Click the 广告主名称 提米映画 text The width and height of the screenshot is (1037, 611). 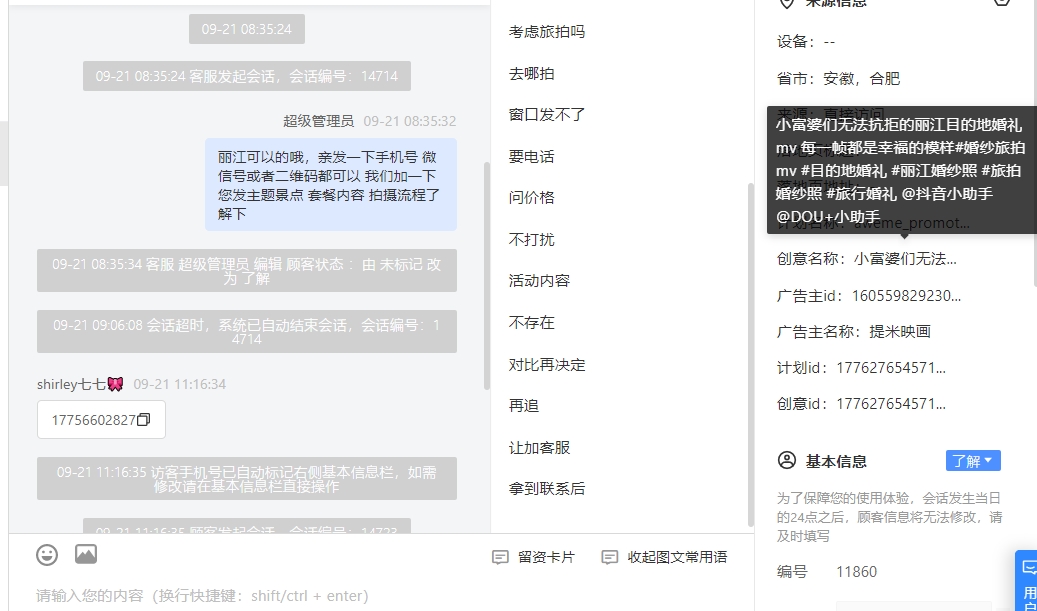point(900,332)
